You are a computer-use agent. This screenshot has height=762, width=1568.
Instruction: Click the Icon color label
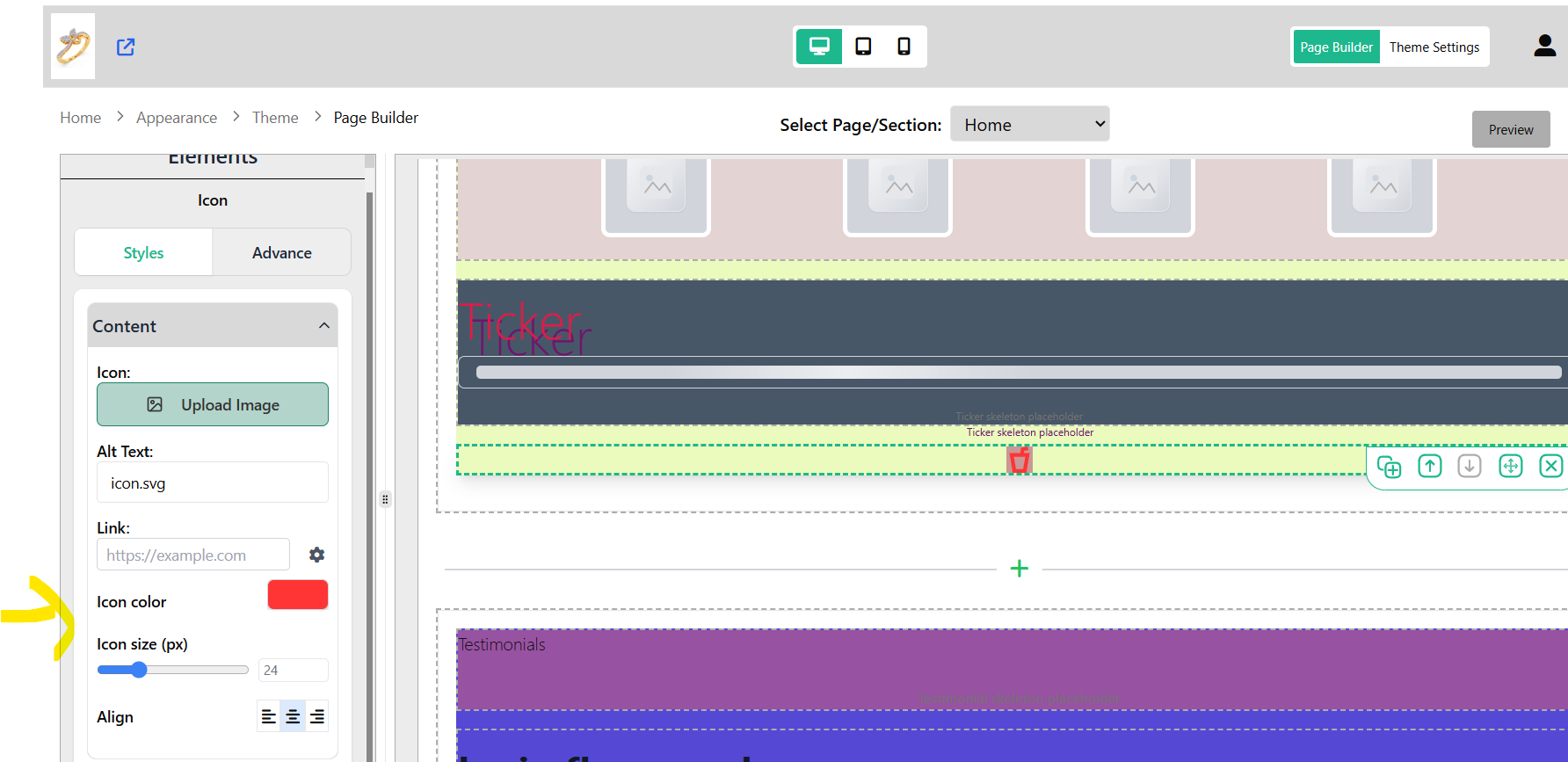131,602
